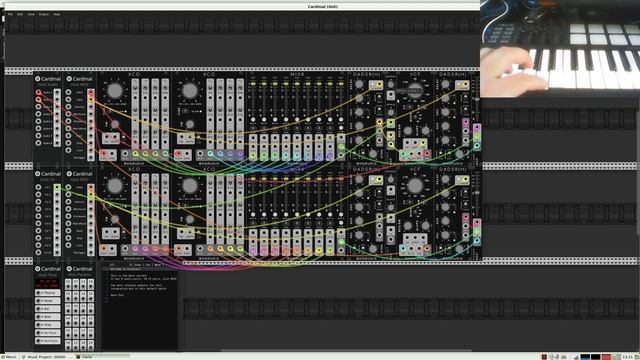Switch to Carla taskbar window

point(102,357)
